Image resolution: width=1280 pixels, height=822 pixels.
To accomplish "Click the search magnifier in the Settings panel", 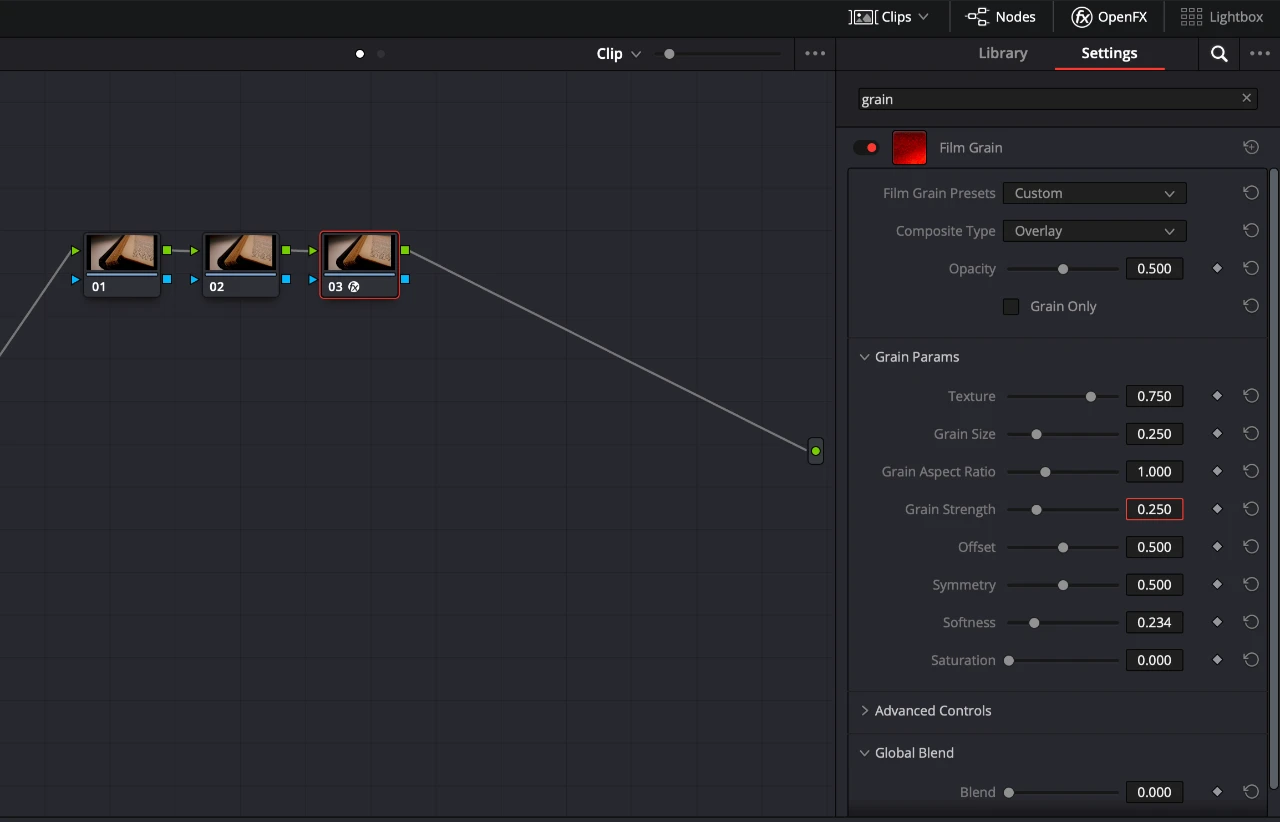I will coord(1218,53).
